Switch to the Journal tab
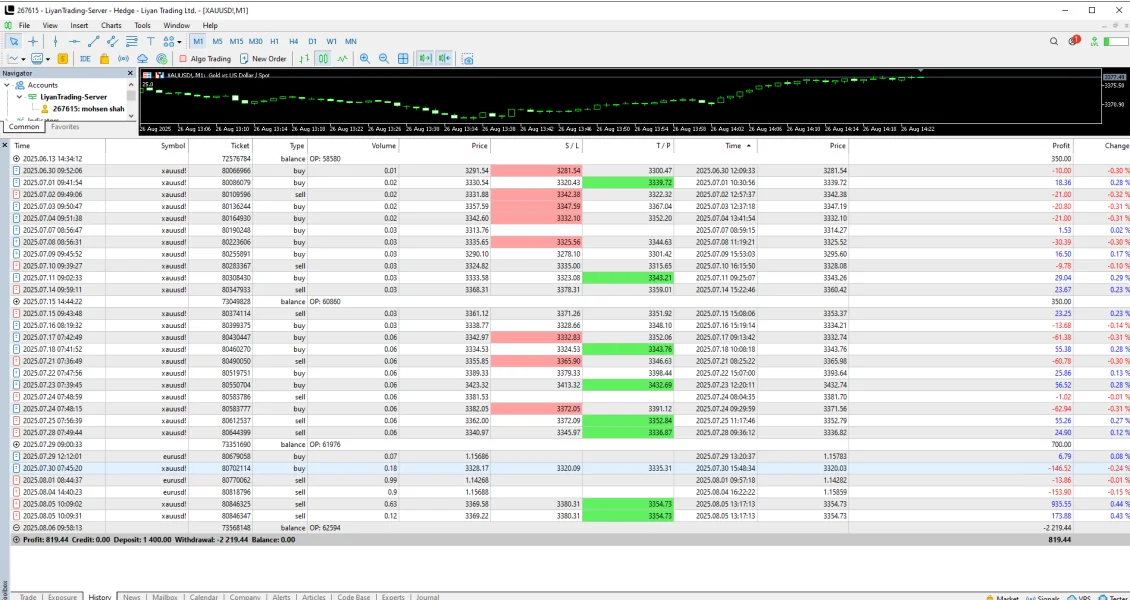Image resolution: width=1130 pixels, height=600 pixels. coord(427,597)
